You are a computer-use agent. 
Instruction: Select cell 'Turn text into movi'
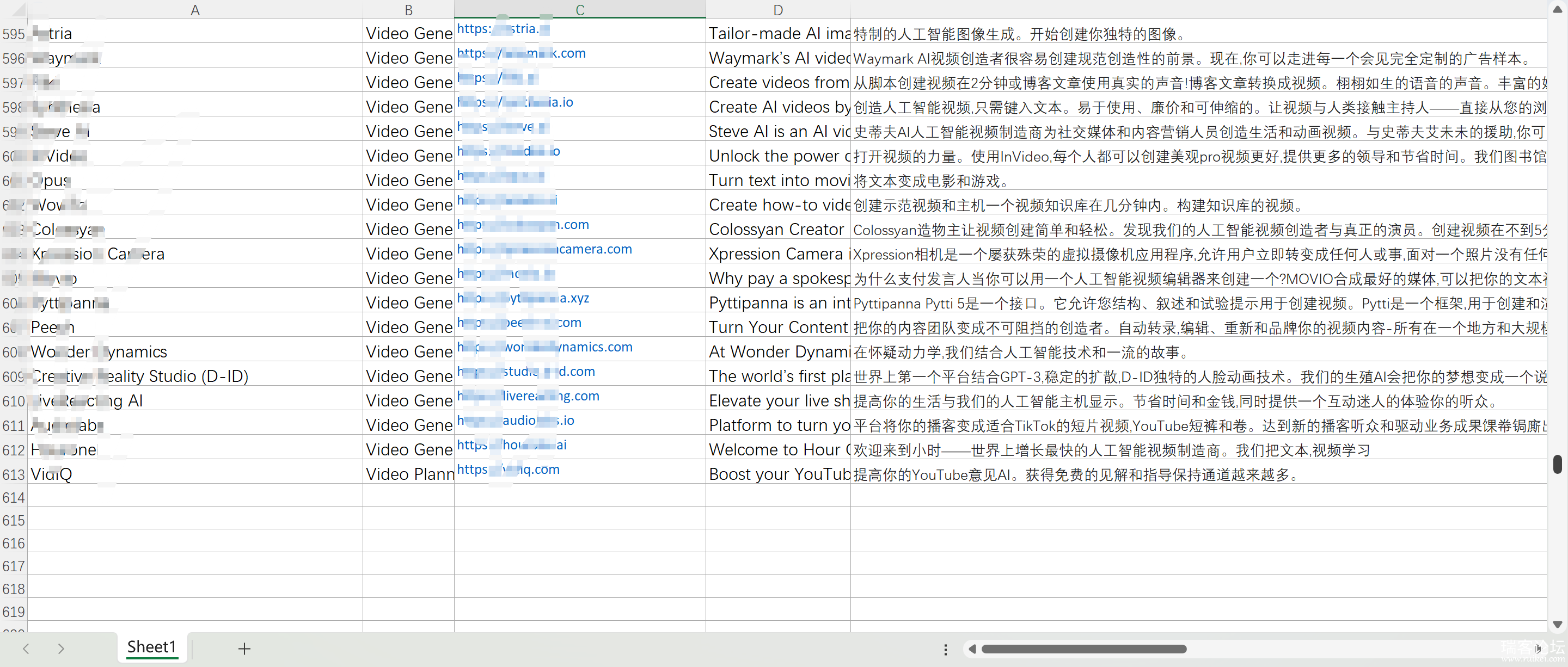pyautogui.click(x=778, y=177)
